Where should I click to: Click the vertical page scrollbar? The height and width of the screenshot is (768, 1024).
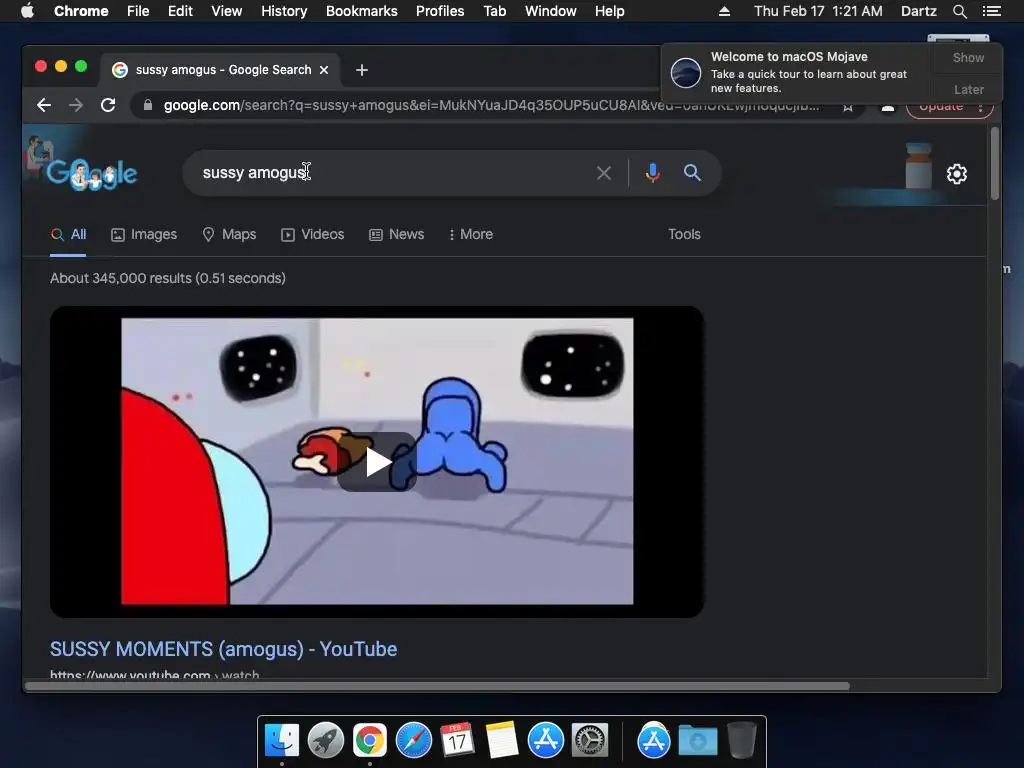(995, 163)
